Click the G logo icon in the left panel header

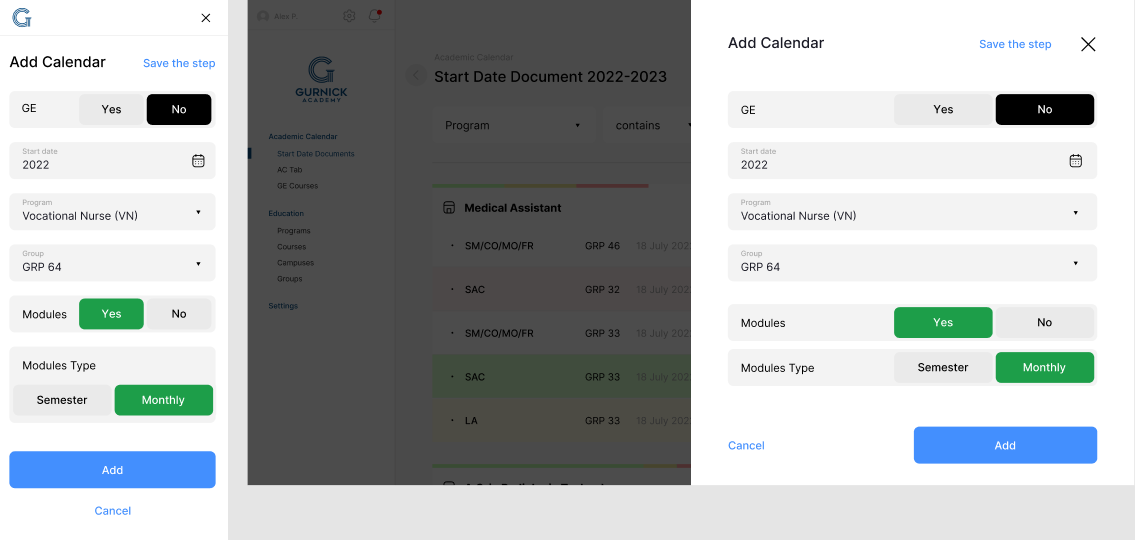click(22, 18)
